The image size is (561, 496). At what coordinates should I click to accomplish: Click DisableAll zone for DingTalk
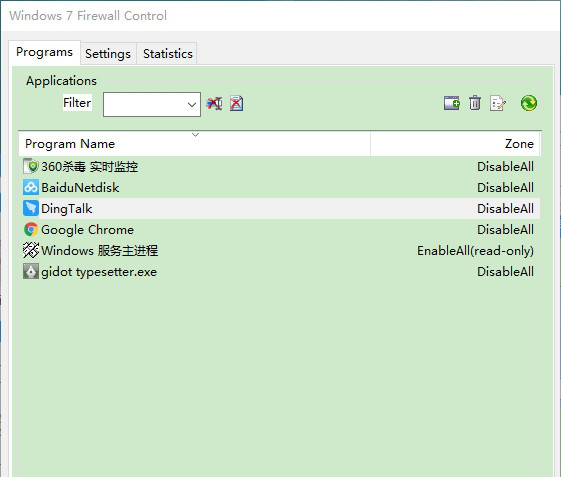505,209
